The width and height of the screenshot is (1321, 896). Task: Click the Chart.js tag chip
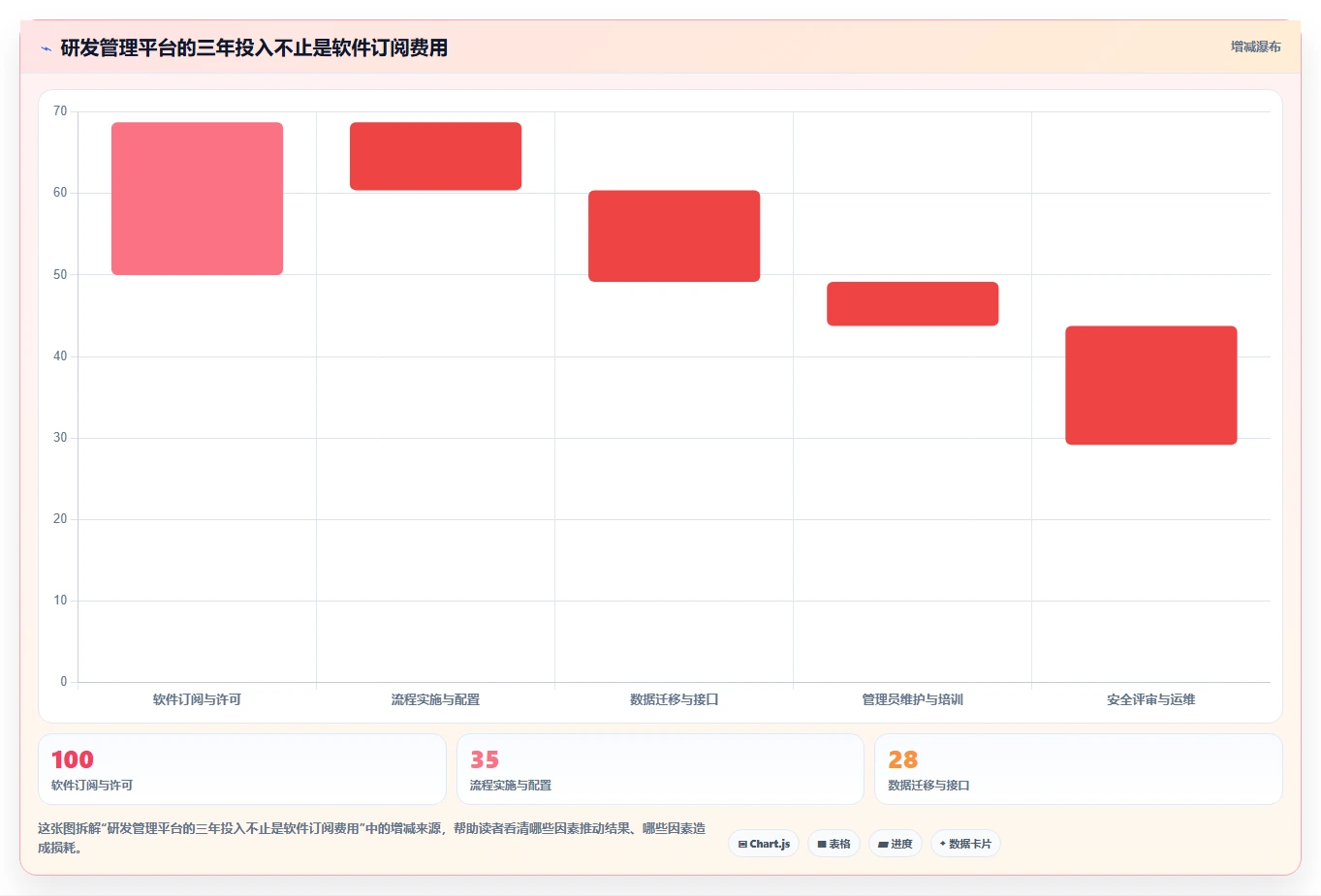764,844
